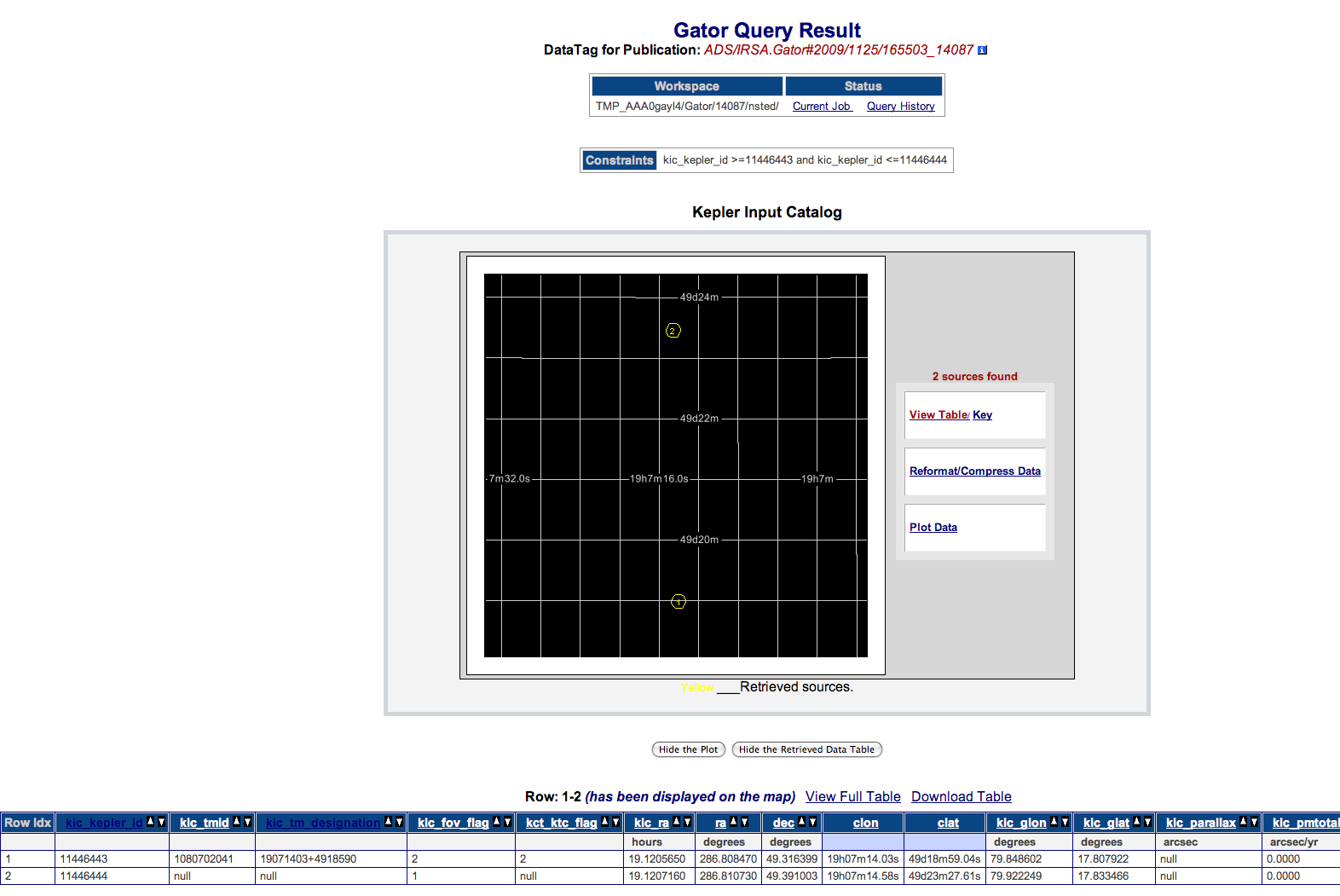Viewport: 1340px width, 896px height.
Task: Sort kic_parallax descending arrow icon
Action: [x=1254, y=822]
